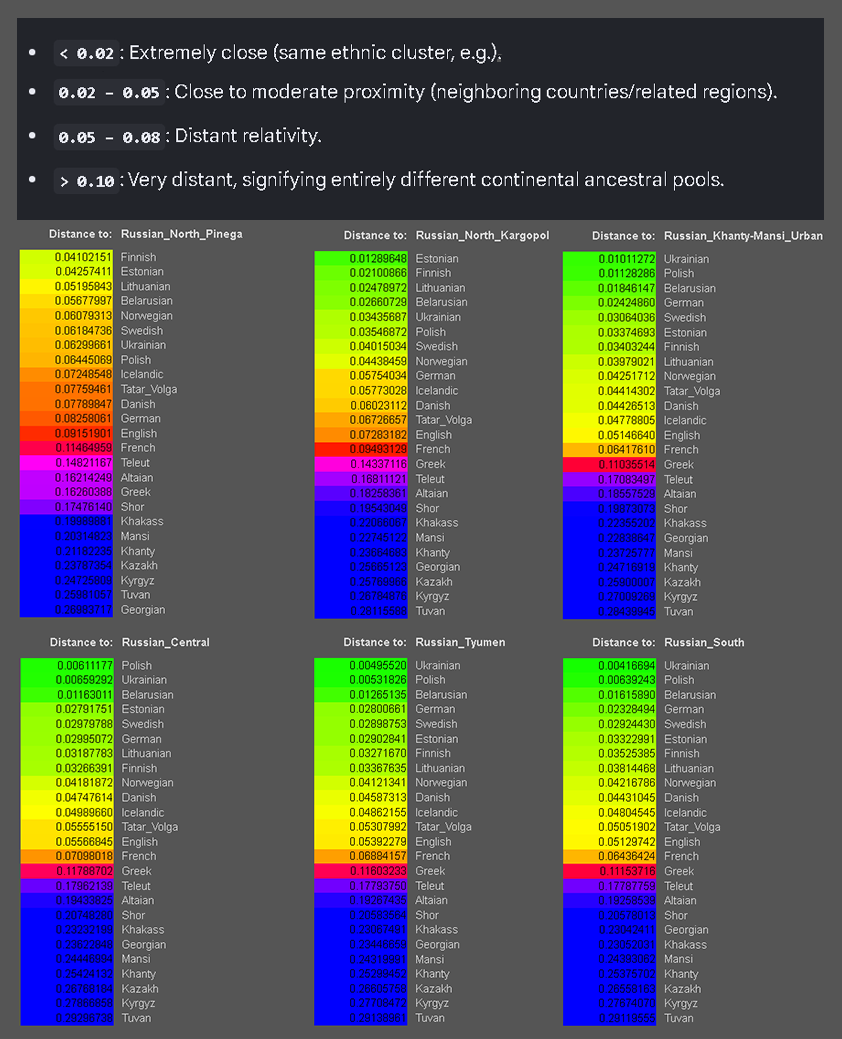Select the '0.02 – 0.05' legend range chip

coord(109,92)
